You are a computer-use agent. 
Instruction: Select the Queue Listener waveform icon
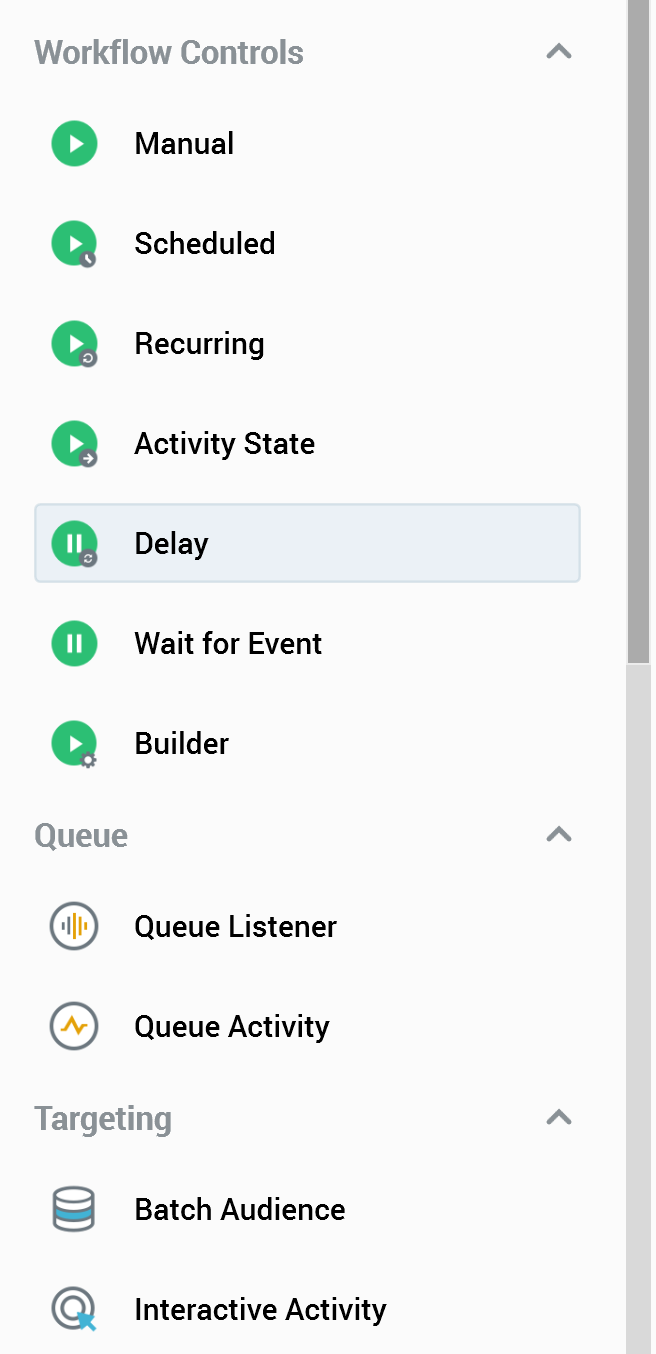(x=74, y=926)
